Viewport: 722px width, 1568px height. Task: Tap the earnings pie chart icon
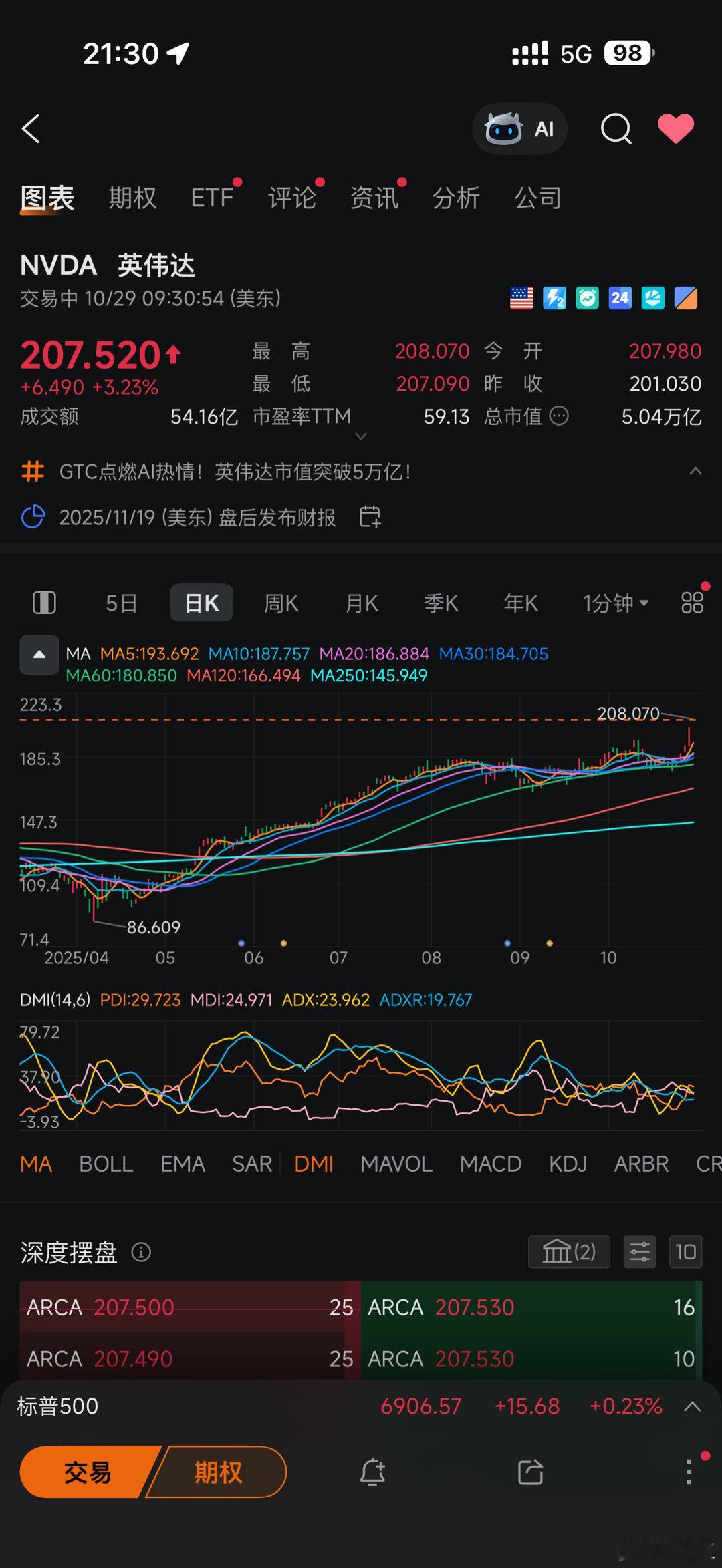33,517
